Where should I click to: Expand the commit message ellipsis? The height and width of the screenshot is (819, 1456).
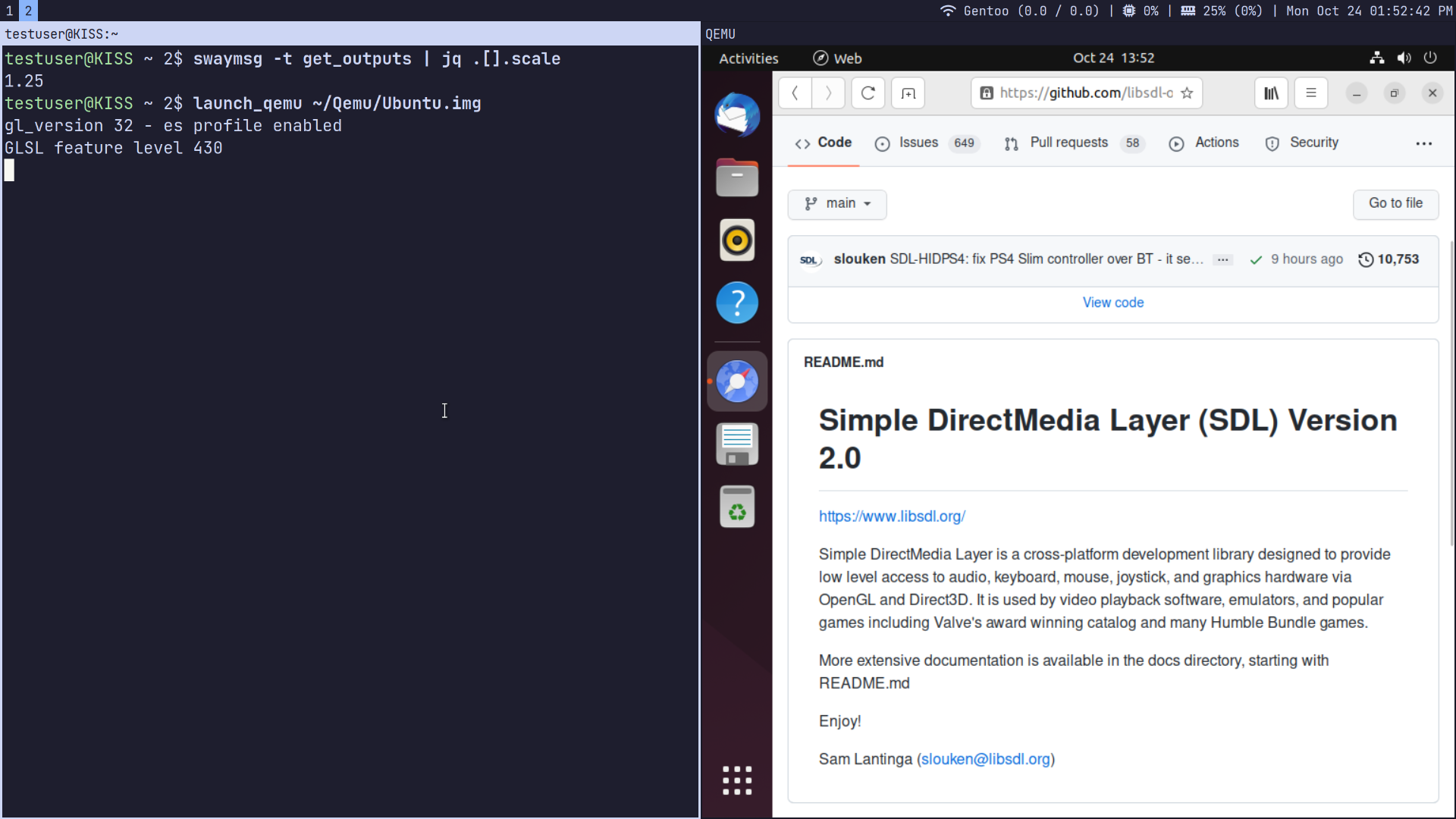coord(1222,259)
